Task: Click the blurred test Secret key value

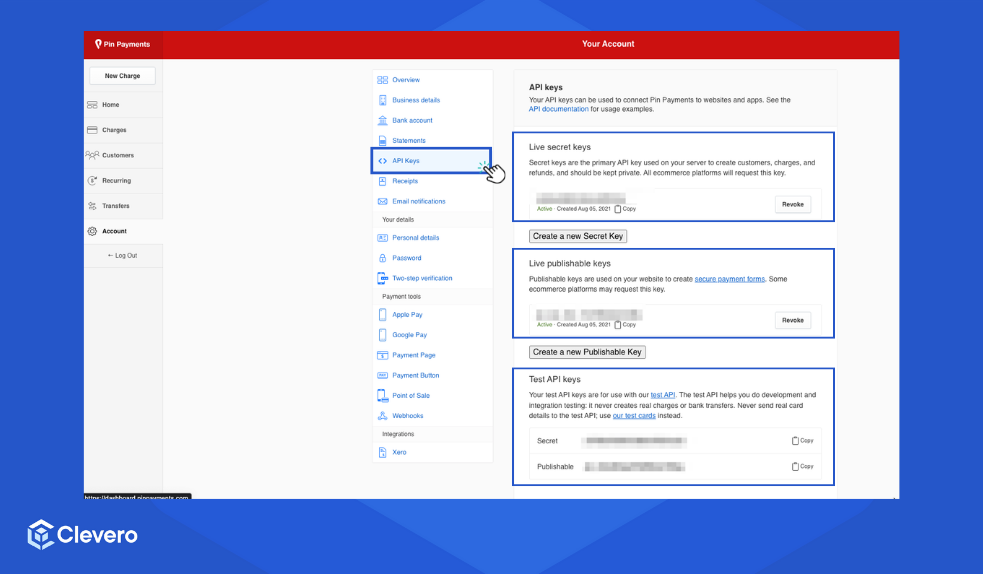Action: pyautogui.click(x=634, y=441)
